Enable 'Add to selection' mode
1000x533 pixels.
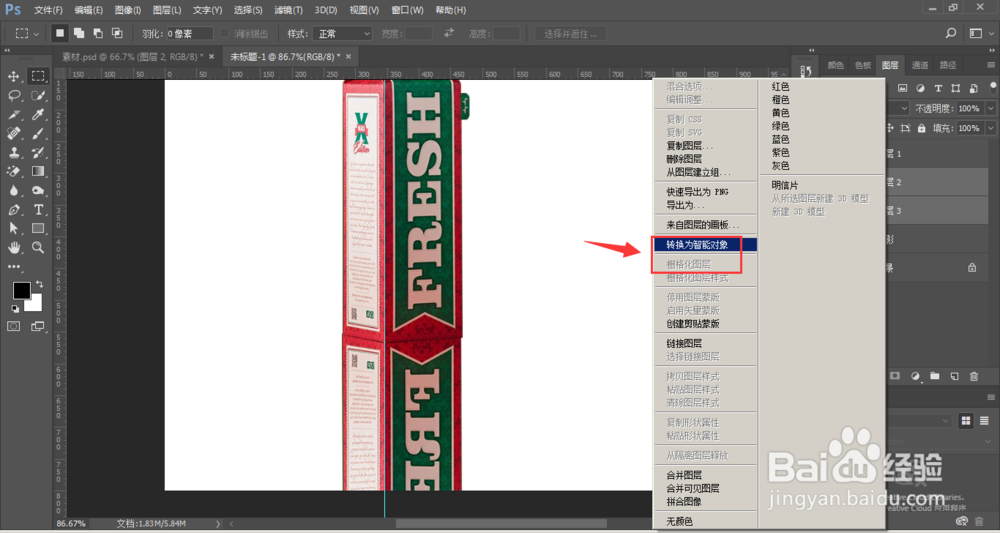[x=79, y=33]
